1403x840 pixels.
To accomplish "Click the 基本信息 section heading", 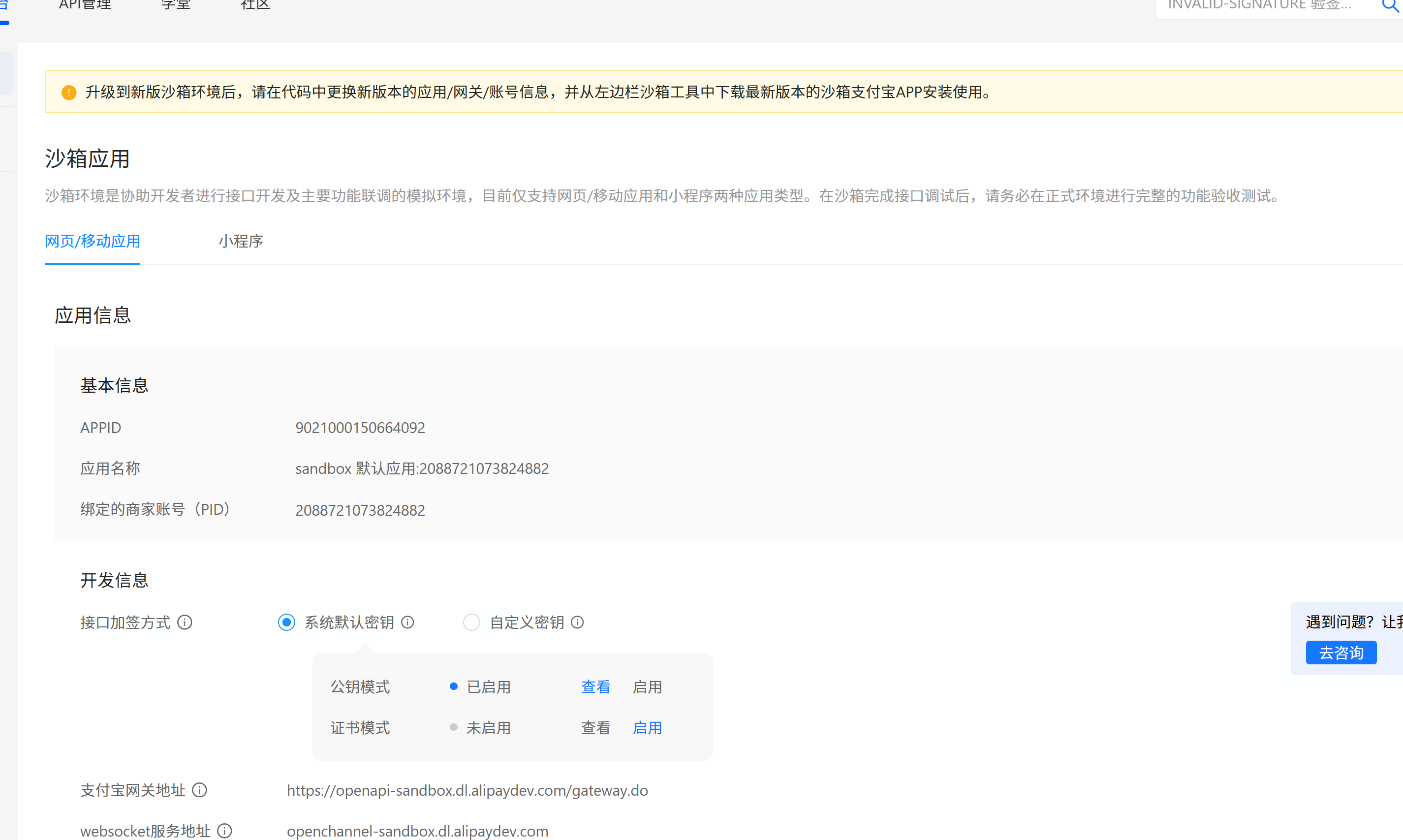I will (114, 385).
